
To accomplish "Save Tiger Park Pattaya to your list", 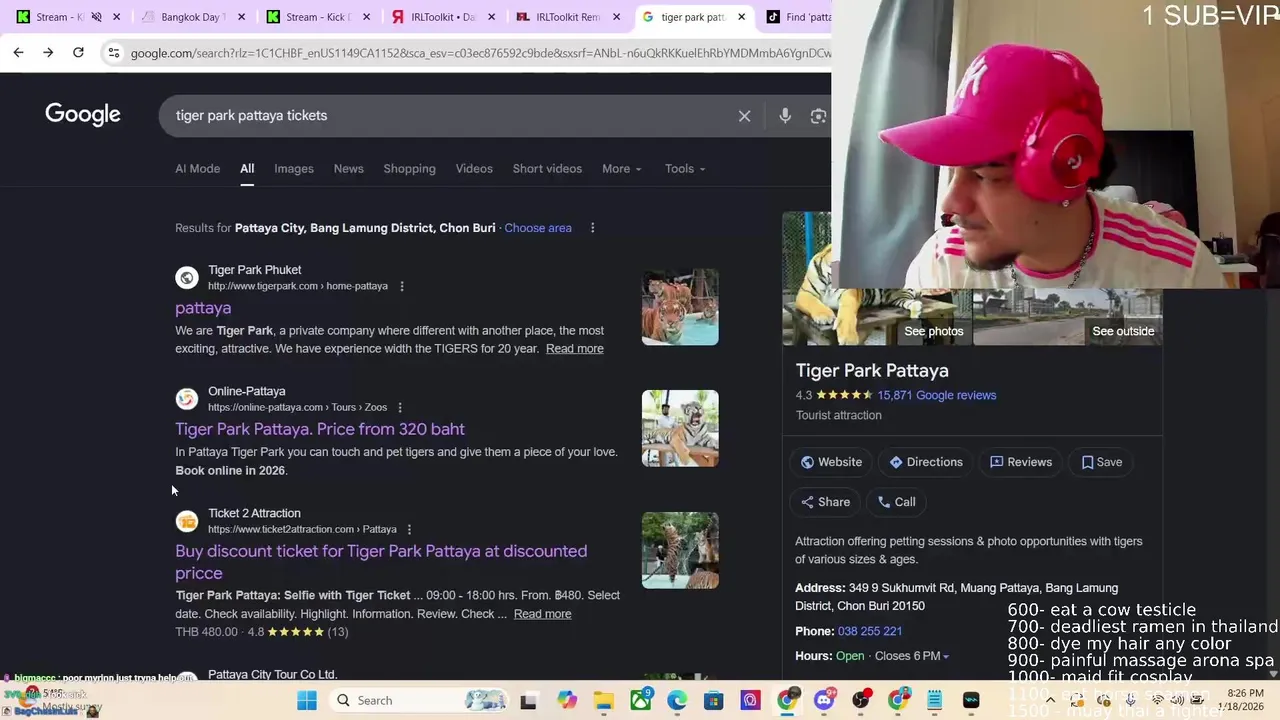I will coord(1102,462).
